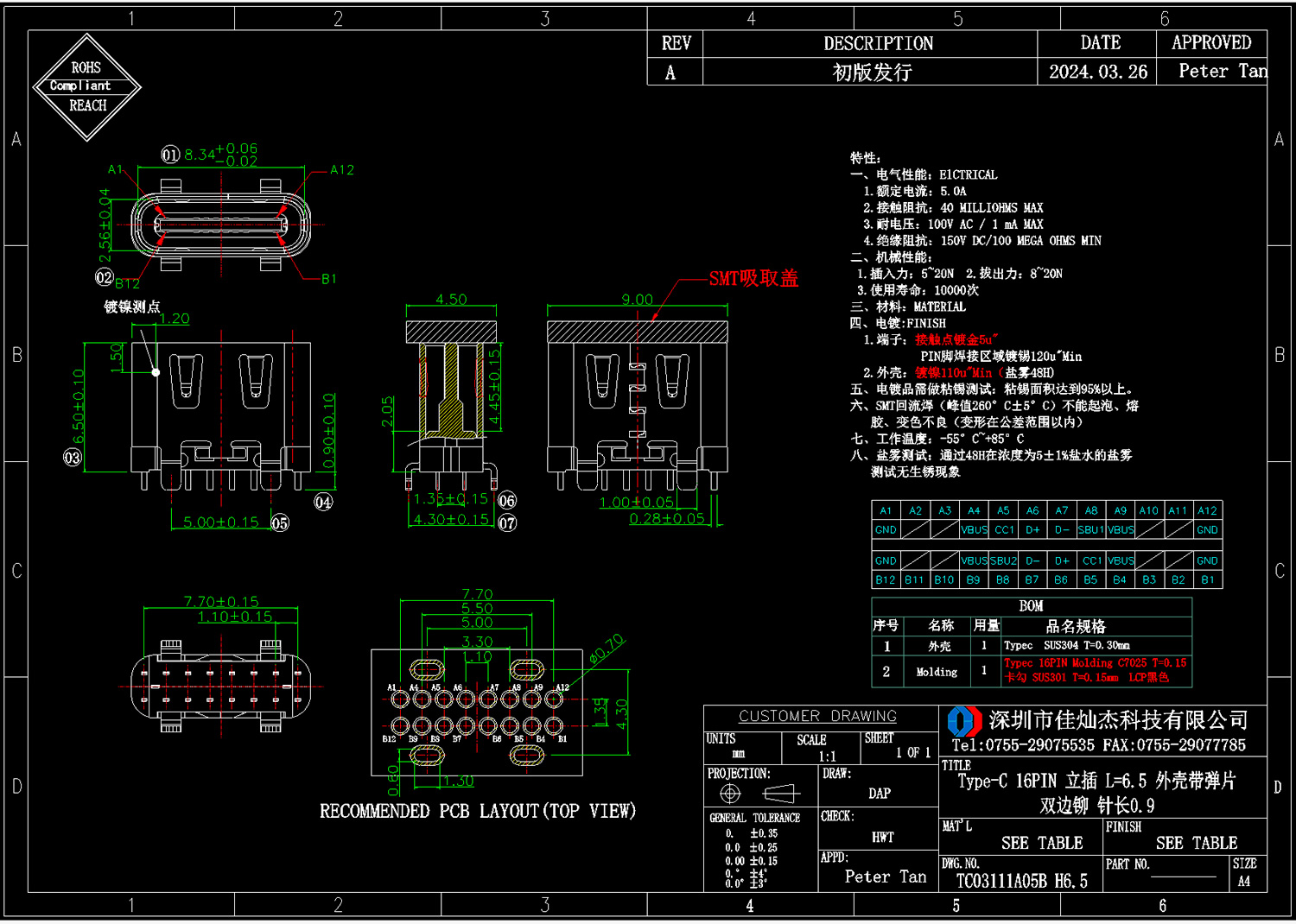
Task: Select dimension balloon 07 near 4.30±0.15
Action: [x=507, y=522]
